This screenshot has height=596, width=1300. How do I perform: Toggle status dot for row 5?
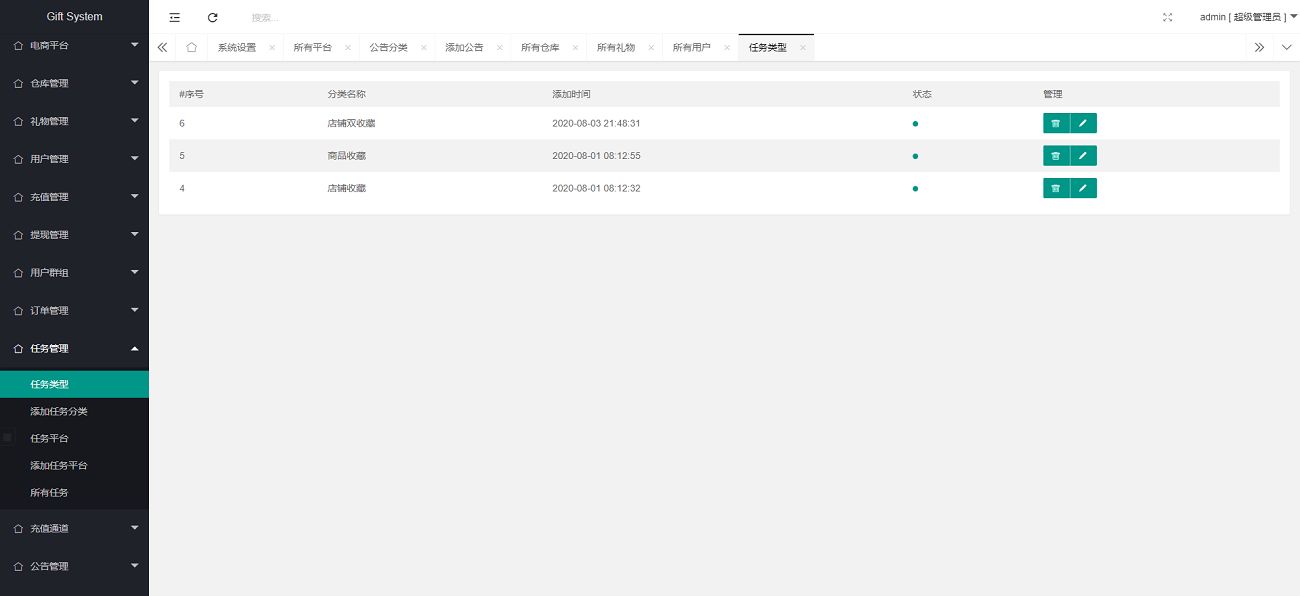click(915, 156)
